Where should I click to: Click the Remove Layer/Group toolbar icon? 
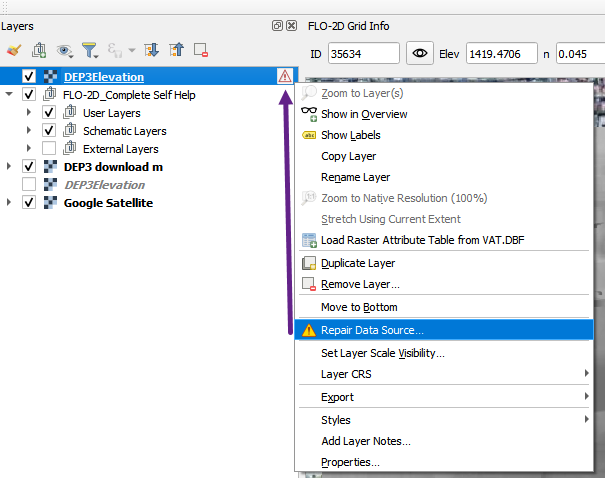click(x=201, y=50)
